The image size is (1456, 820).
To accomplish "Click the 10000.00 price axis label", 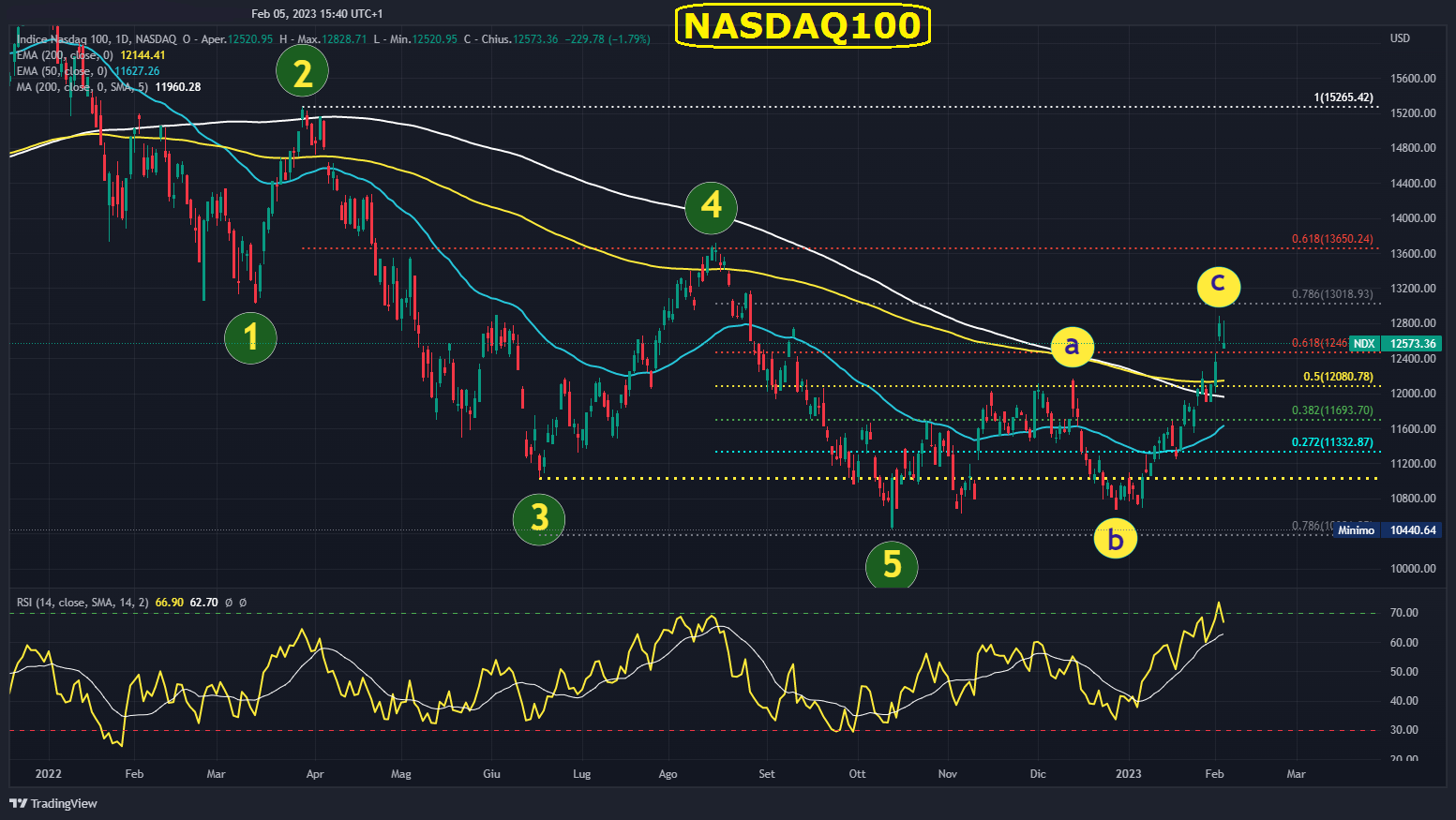I will [1413, 569].
